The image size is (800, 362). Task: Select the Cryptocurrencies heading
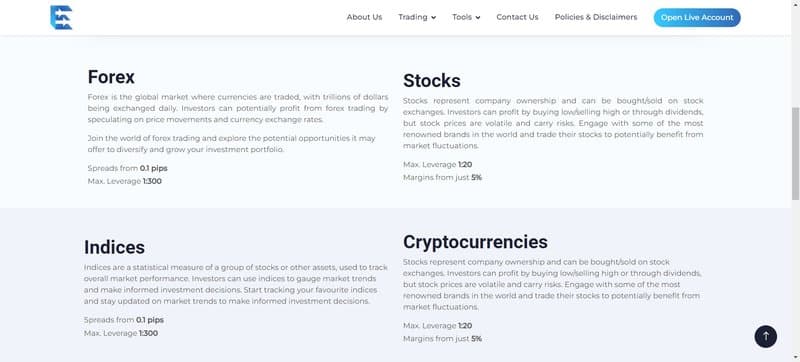(475, 242)
